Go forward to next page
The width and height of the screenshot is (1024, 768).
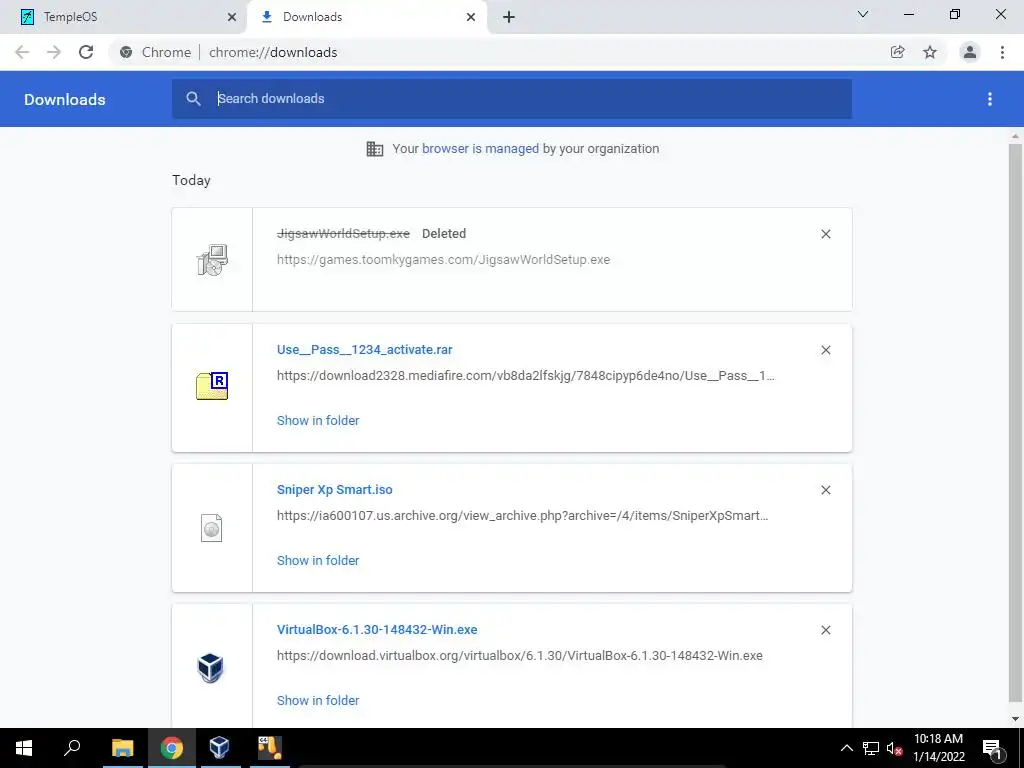[x=54, y=52]
